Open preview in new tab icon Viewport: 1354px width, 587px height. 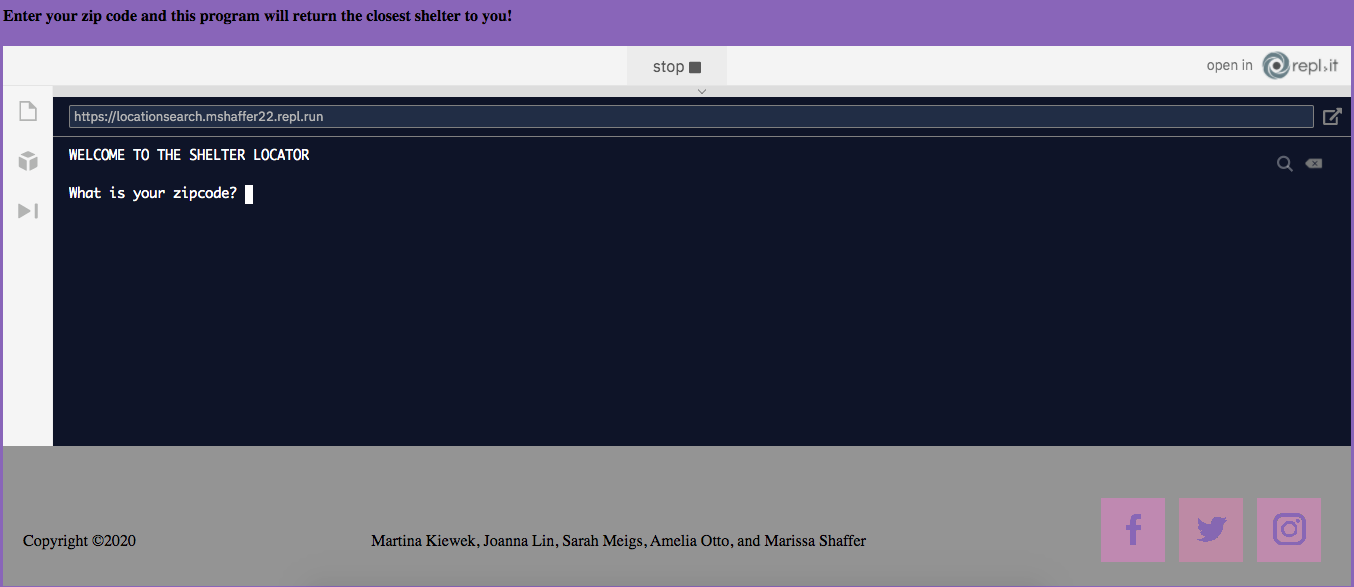pos(1332,117)
